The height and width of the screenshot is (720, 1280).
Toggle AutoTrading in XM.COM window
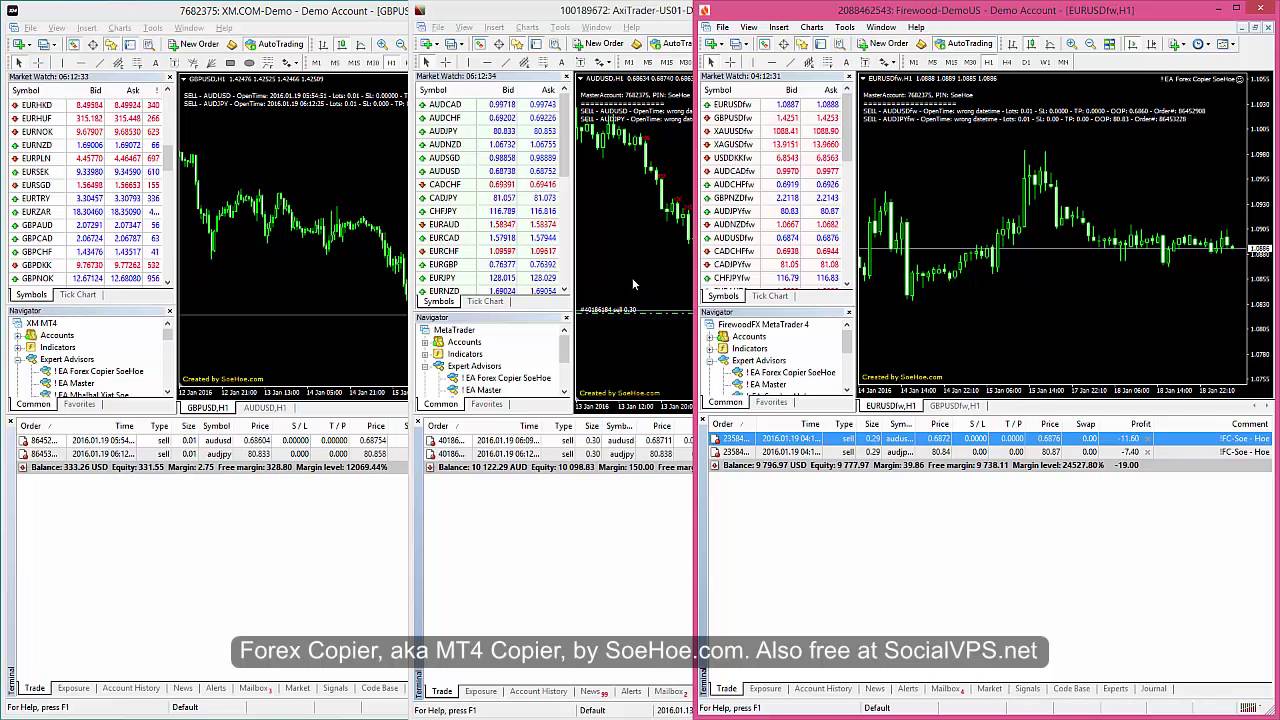pos(275,44)
